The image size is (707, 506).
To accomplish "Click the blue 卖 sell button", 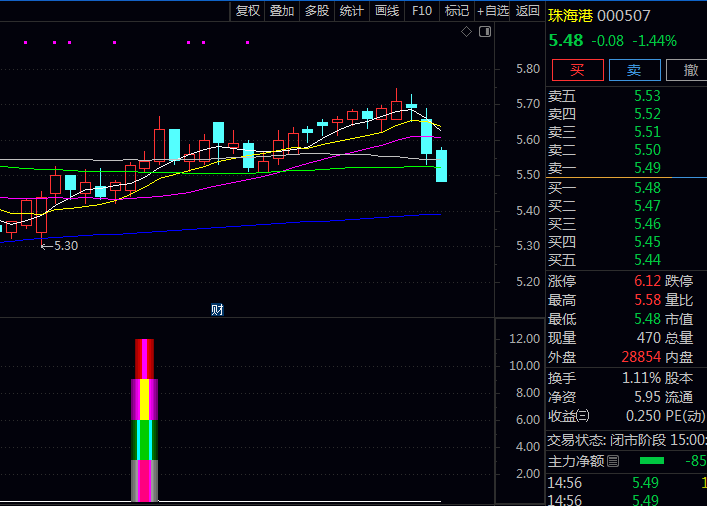I will [x=634, y=70].
